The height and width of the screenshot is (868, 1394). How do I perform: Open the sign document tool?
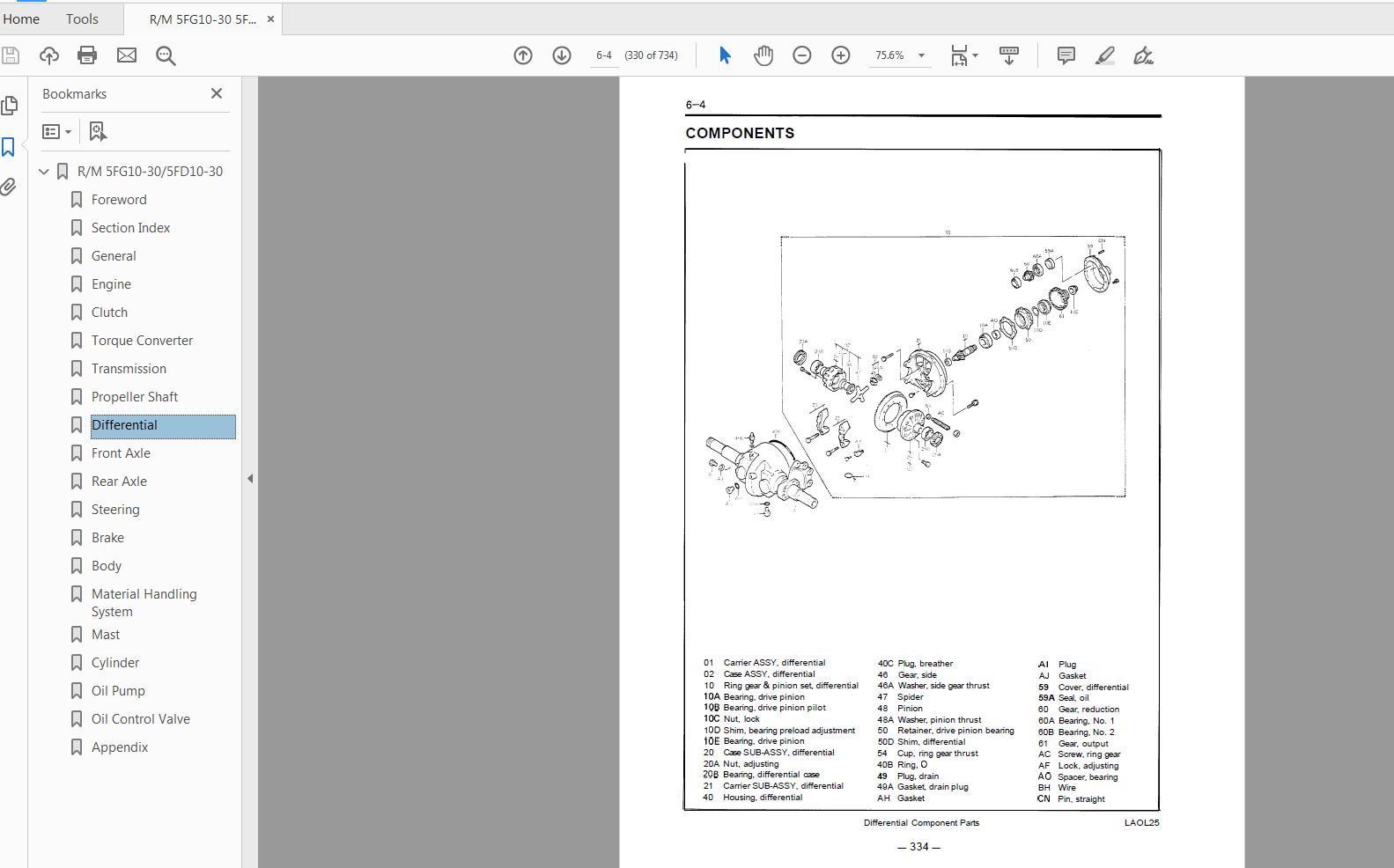(x=1144, y=55)
